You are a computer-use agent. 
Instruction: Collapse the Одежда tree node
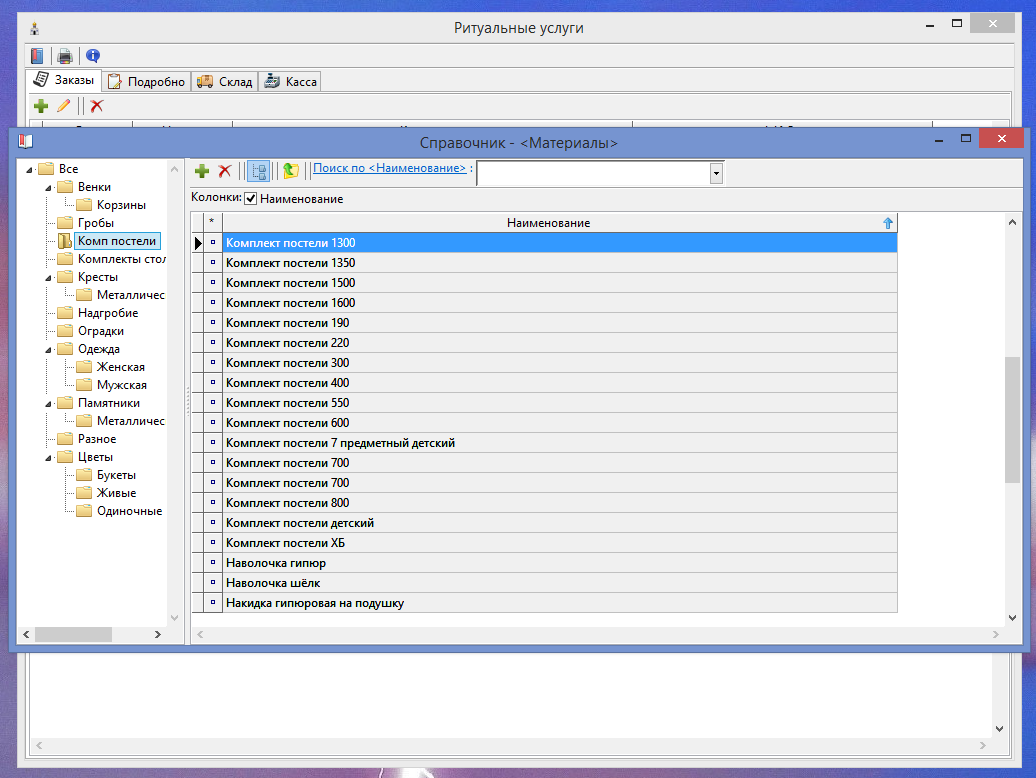pyautogui.click(x=48, y=350)
